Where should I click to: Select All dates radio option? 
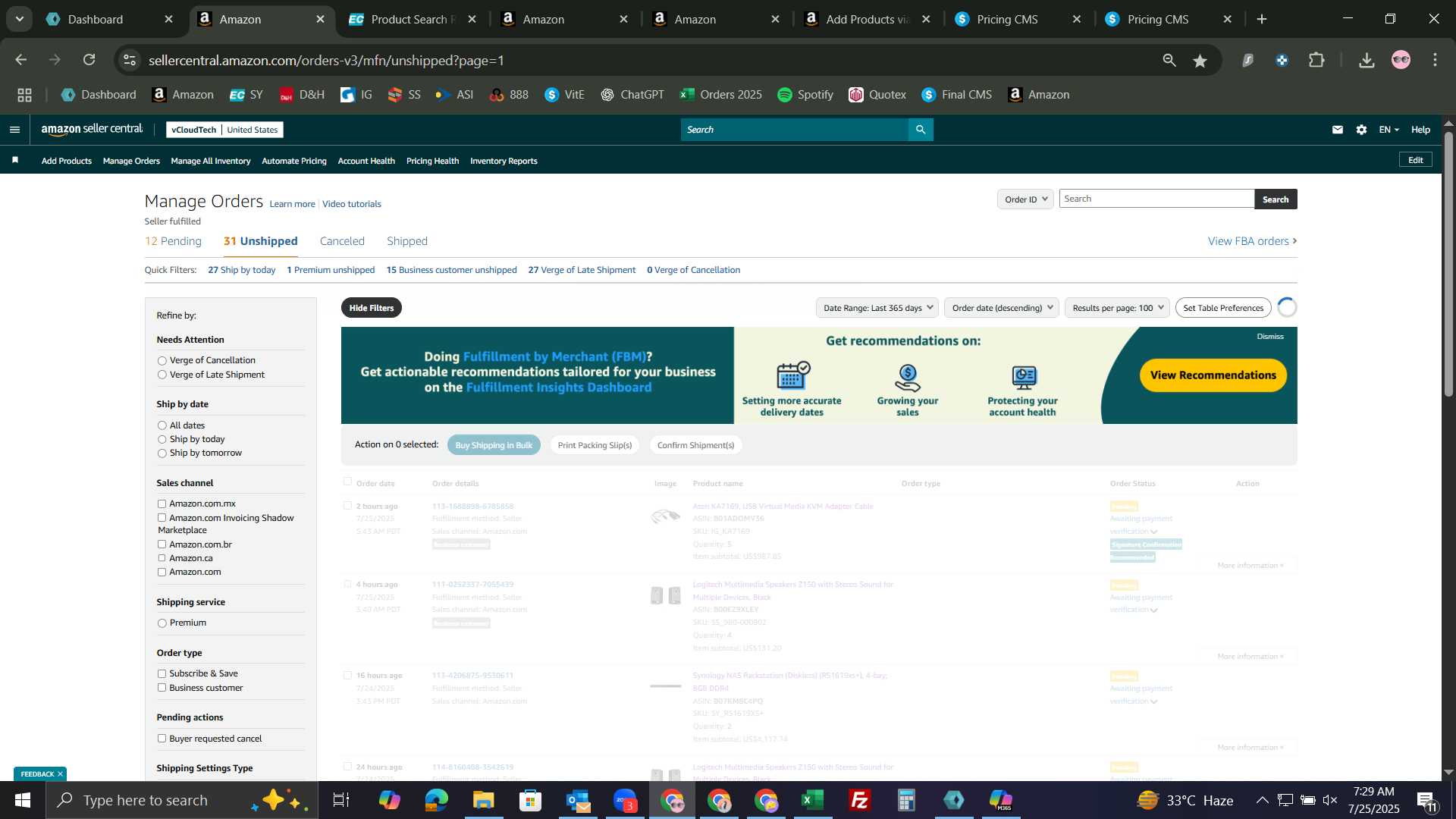pyautogui.click(x=162, y=426)
